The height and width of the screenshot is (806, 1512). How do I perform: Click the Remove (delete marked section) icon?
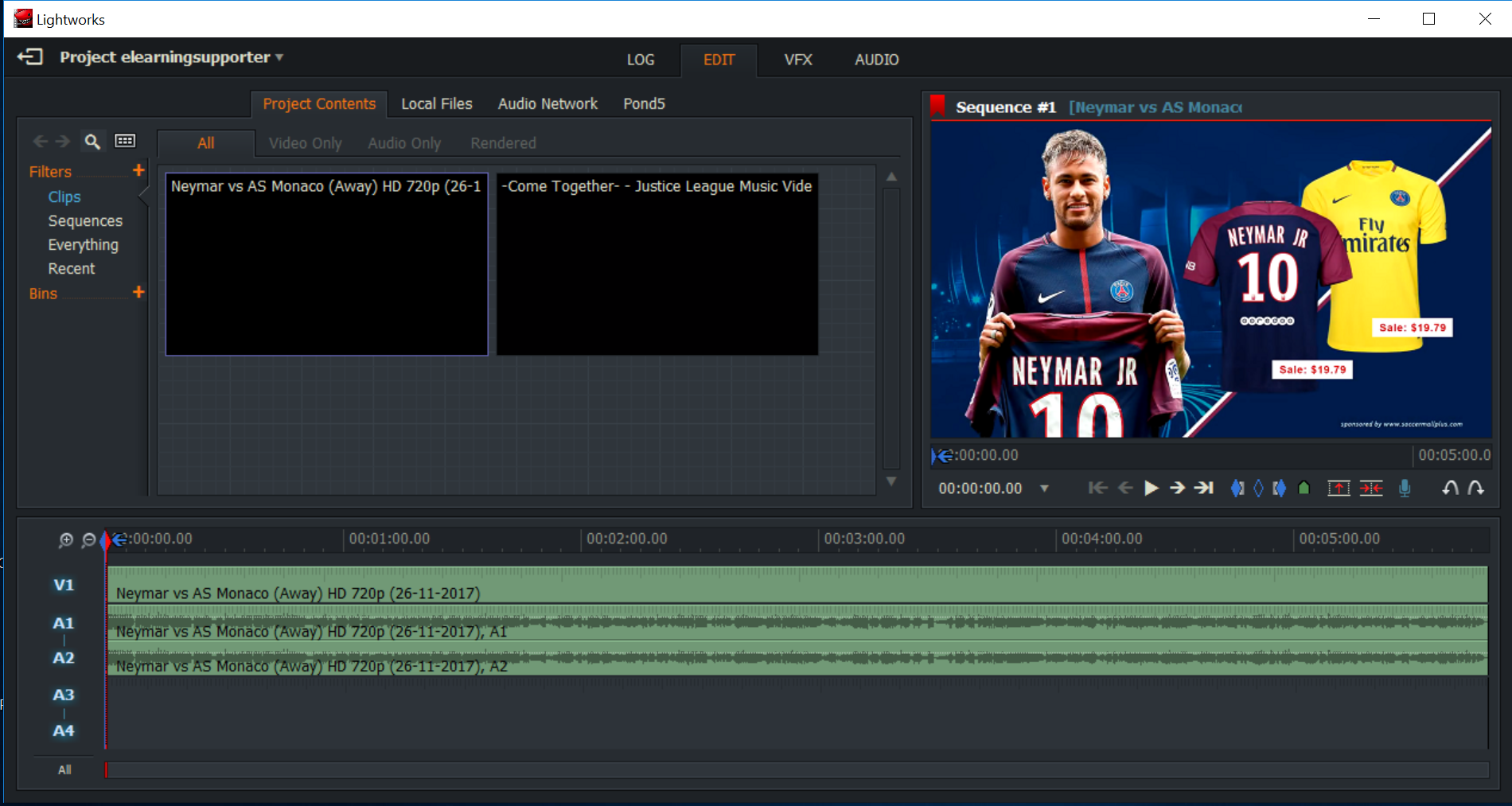[1371, 488]
